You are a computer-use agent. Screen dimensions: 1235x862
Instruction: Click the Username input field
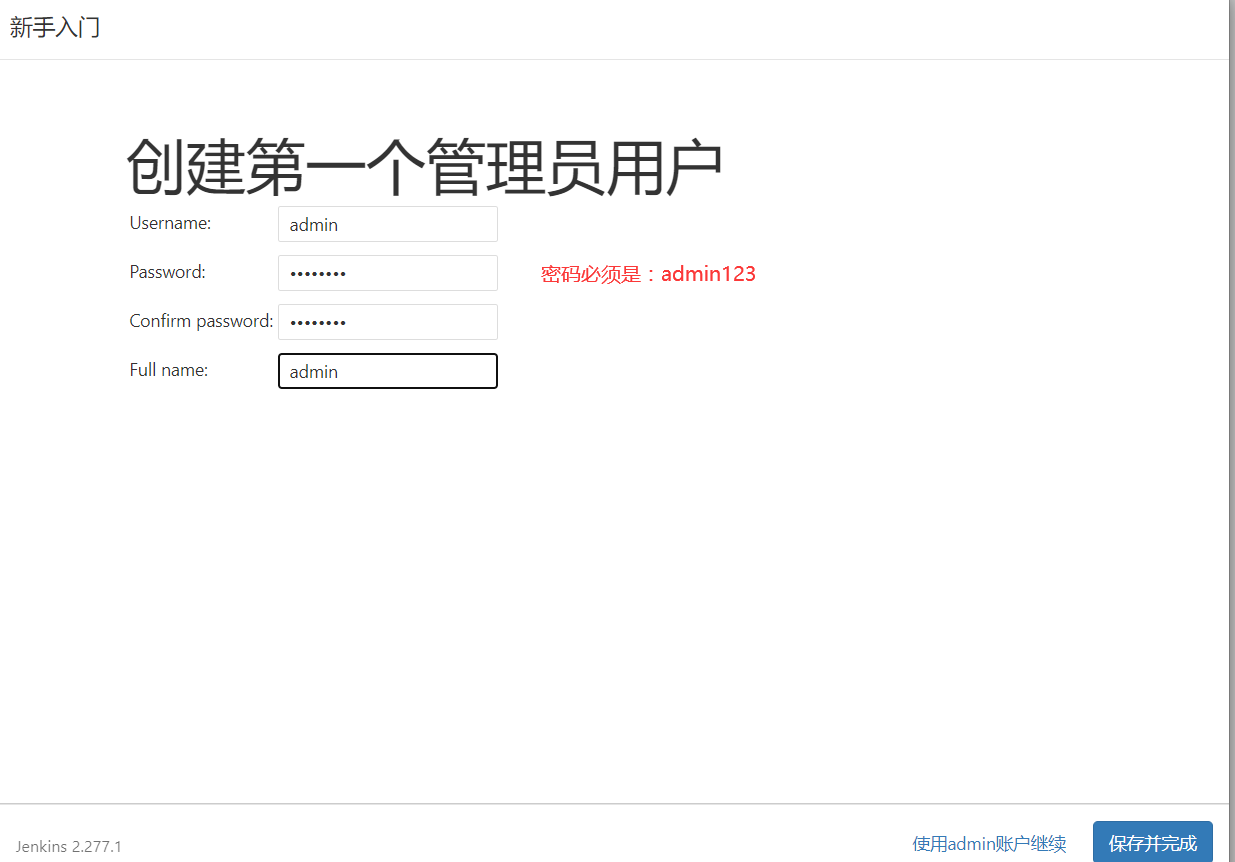coord(388,224)
